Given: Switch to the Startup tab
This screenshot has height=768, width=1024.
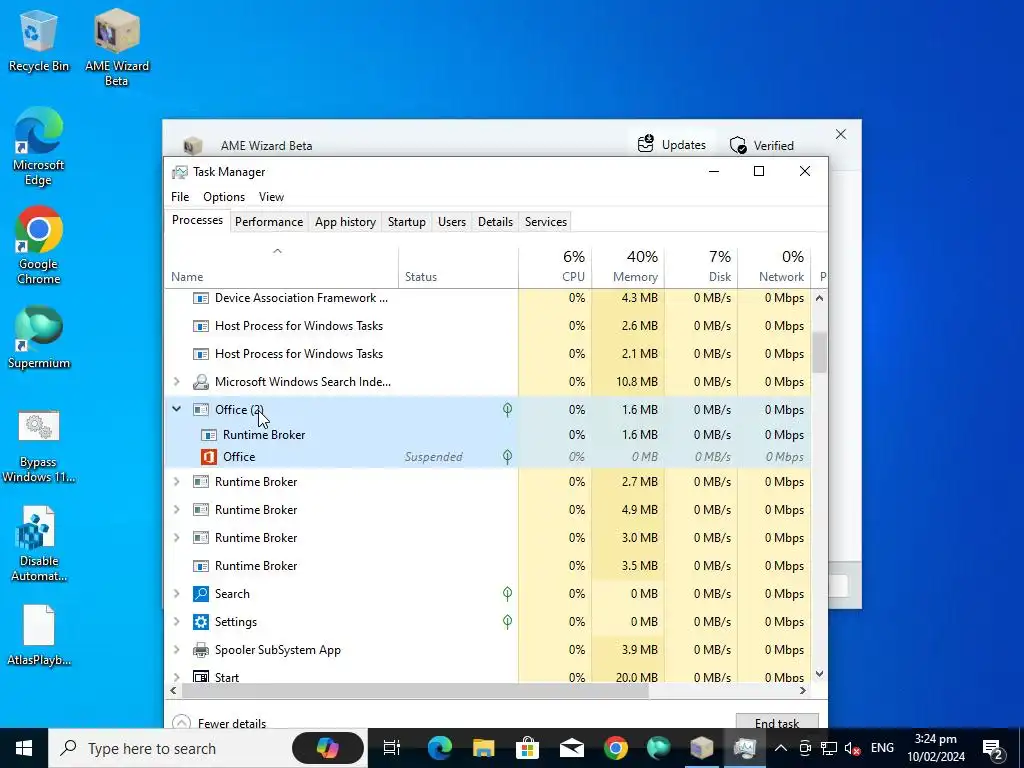Looking at the screenshot, I should (x=407, y=222).
